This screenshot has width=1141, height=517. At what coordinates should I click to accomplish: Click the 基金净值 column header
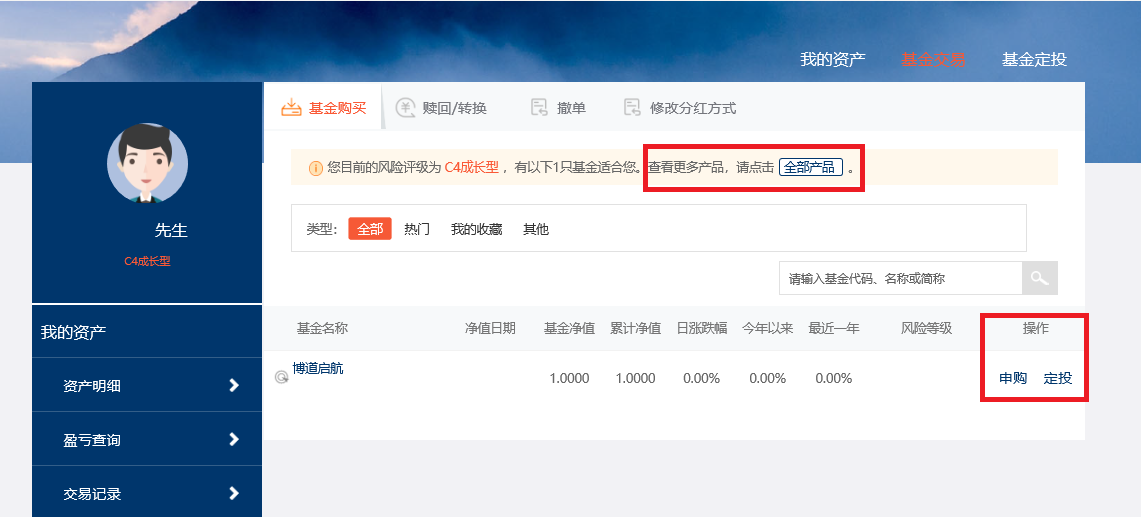[570, 328]
